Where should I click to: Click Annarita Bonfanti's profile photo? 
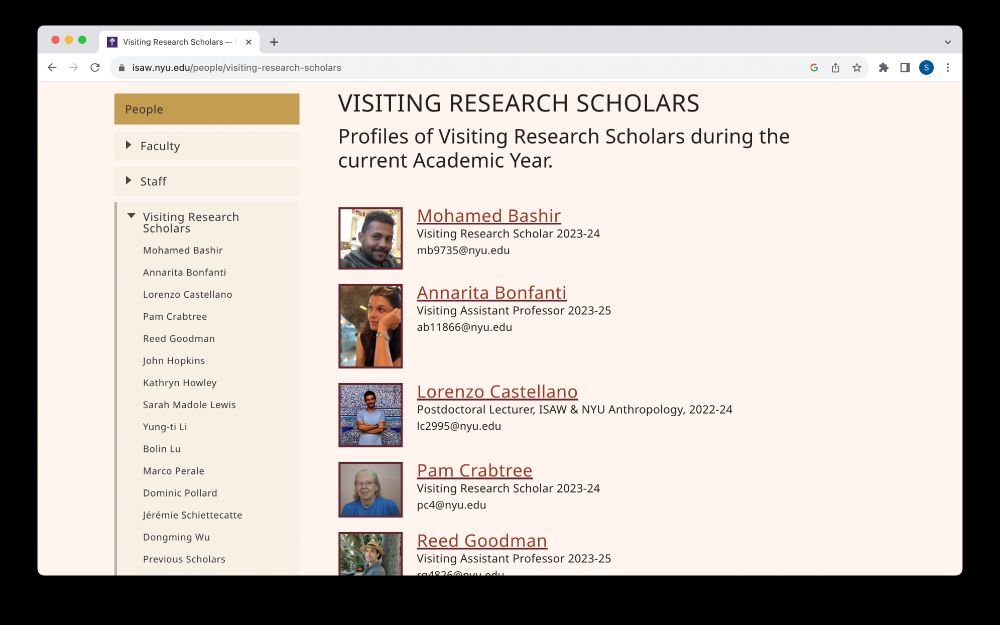[x=371, y=326]
